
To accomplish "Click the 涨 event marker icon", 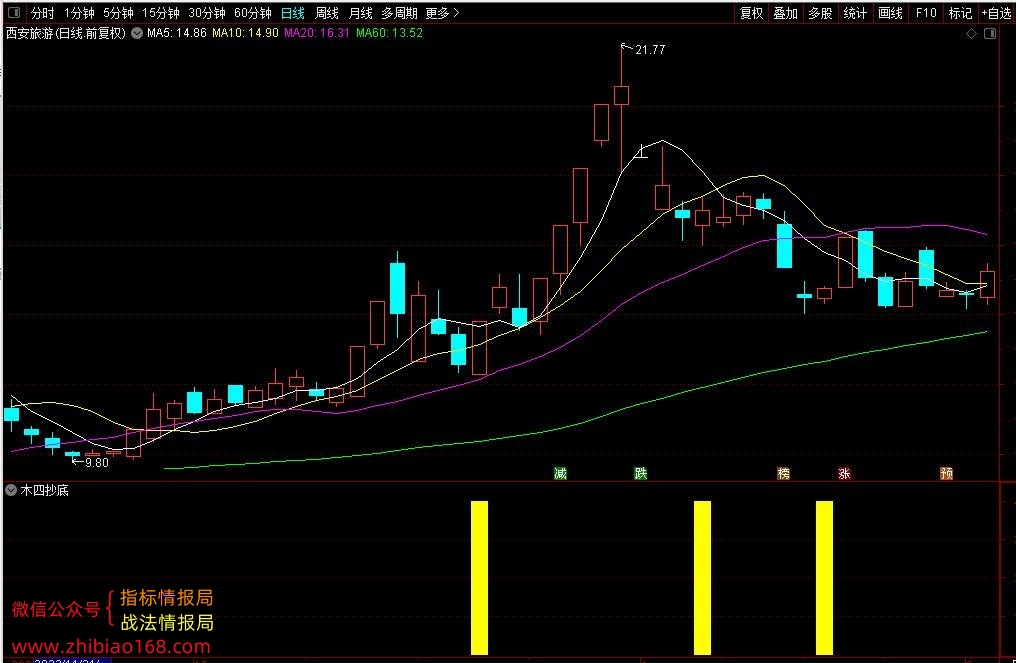I will tap(844, 474).
